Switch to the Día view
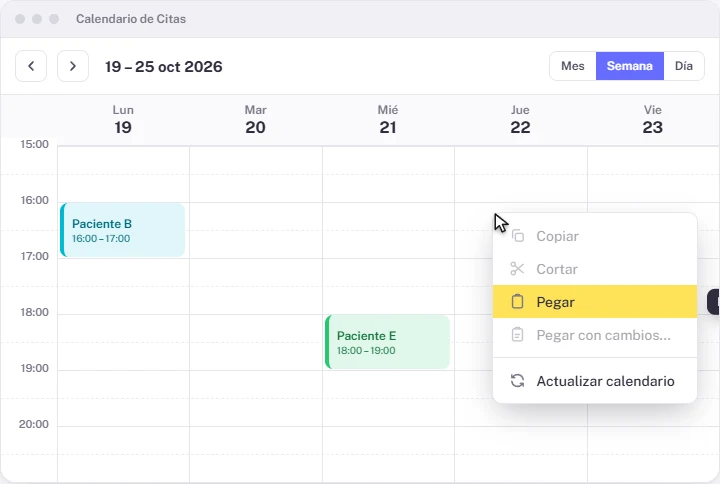Viewport: 720px width, 484px height. (x=683, y=66)
